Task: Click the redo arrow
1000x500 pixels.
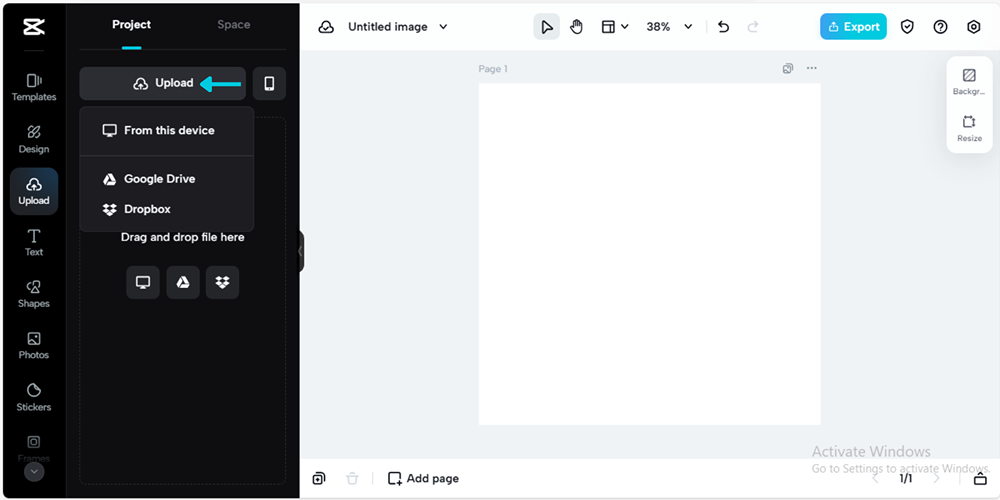Action: (753, 27)
